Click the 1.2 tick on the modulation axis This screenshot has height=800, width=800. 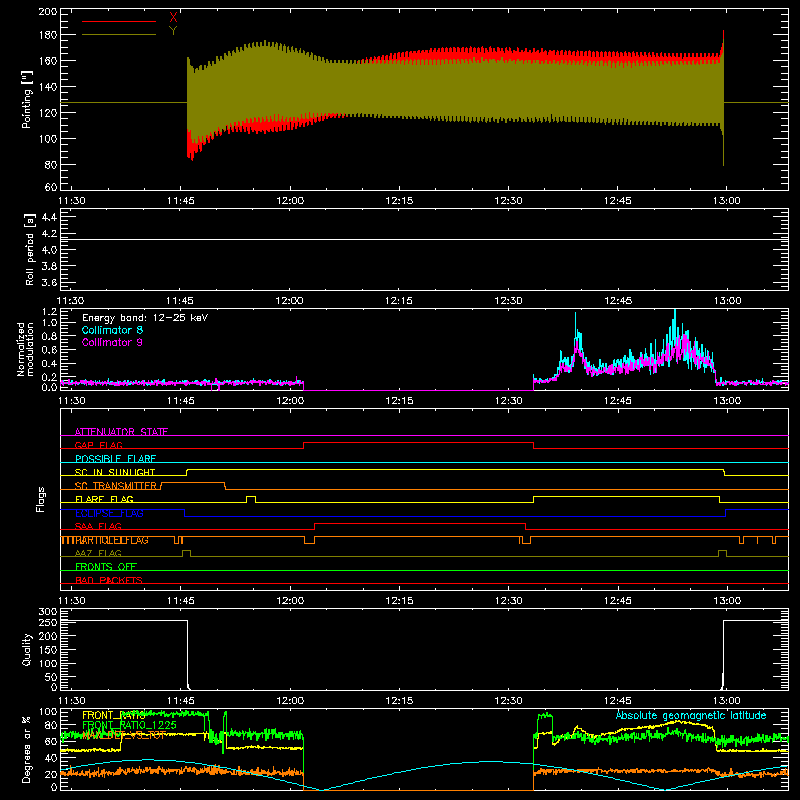point(49,312)
